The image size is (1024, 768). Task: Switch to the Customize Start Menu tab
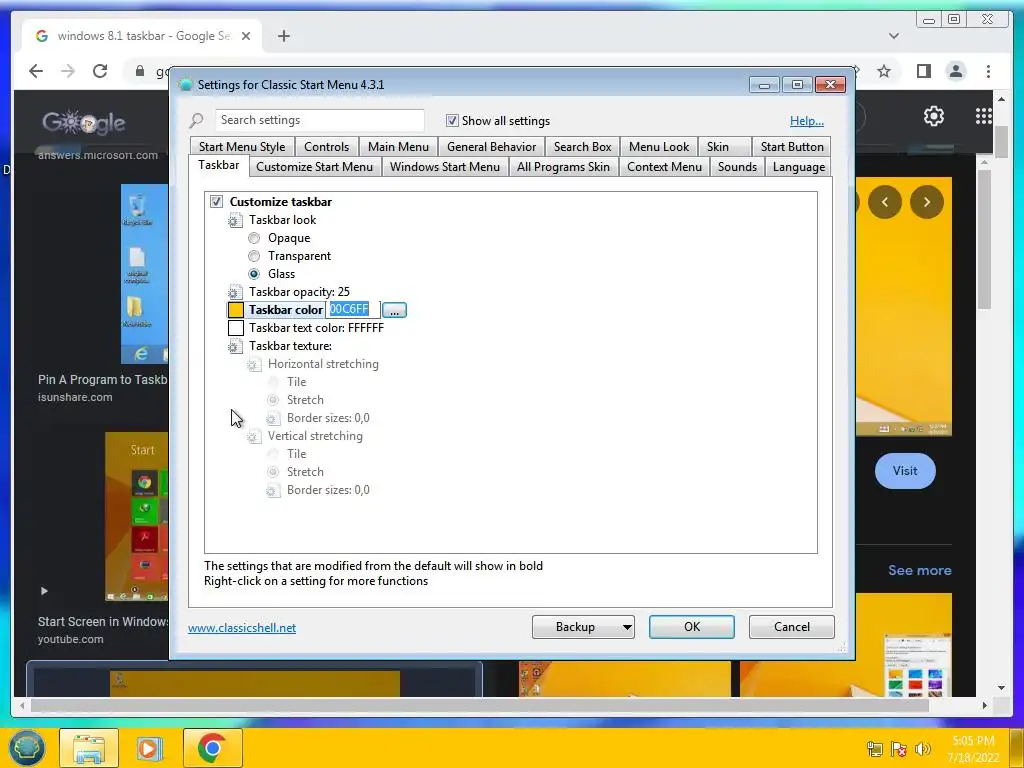tap(315, 167)
